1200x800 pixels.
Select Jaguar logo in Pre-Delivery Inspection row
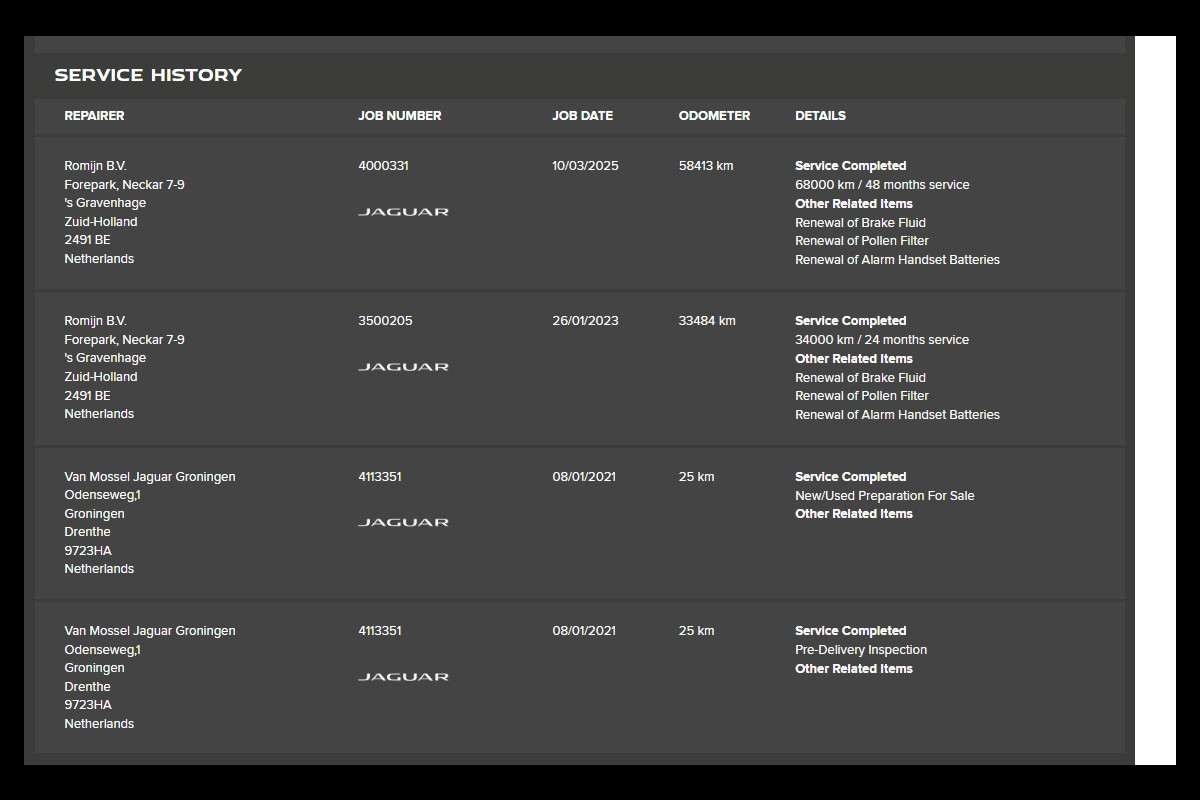click(403, 677)
